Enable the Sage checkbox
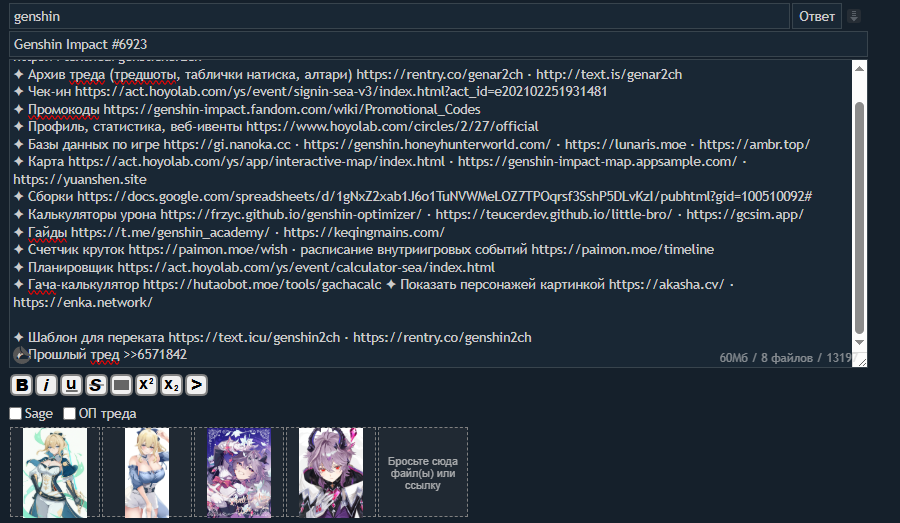The width and height of the screenshot is (900, 523). 15,413
